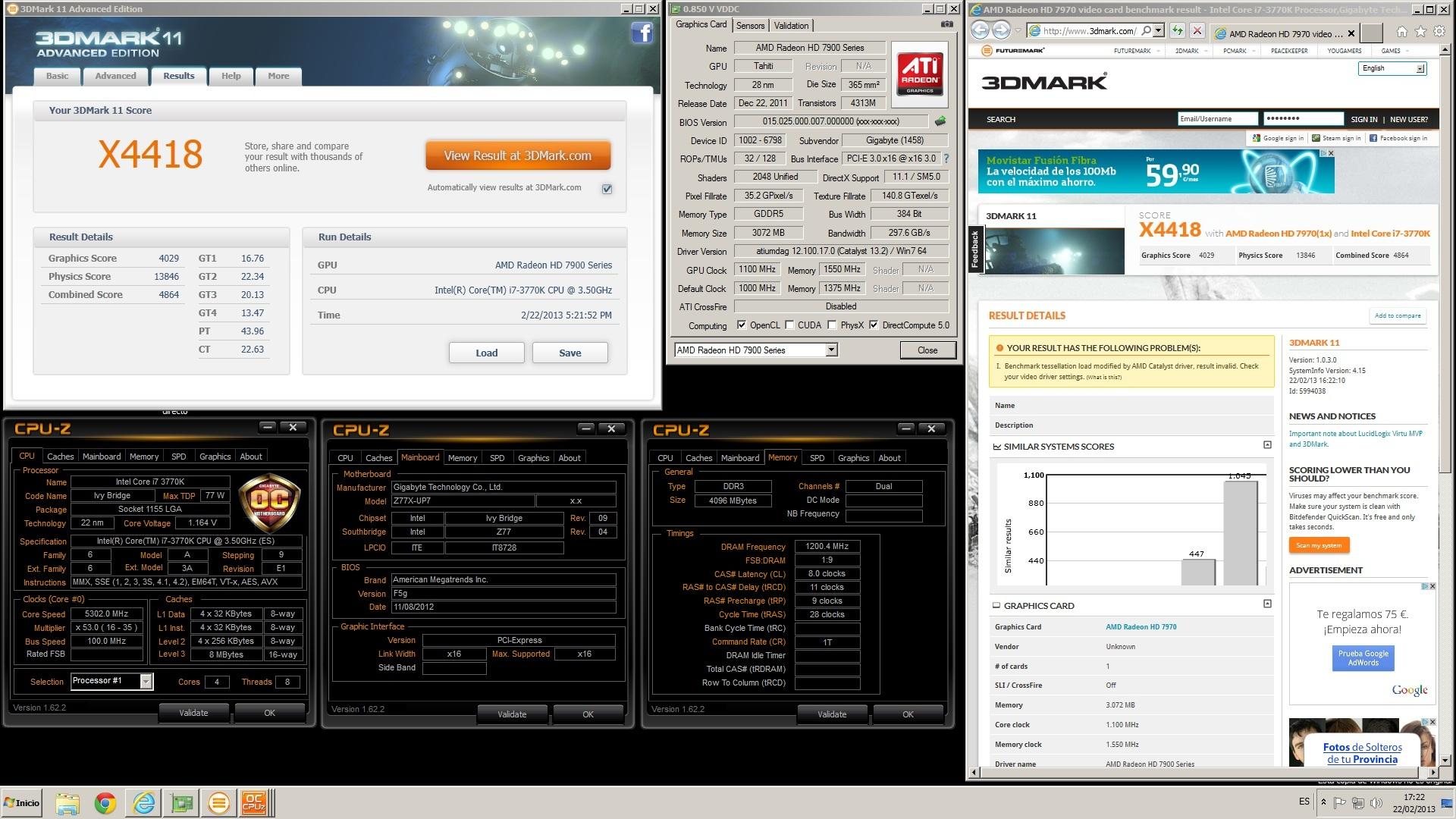Open the PCMARK site menu dropdown
1456x819 pixels.
[x=1239, y=51]
